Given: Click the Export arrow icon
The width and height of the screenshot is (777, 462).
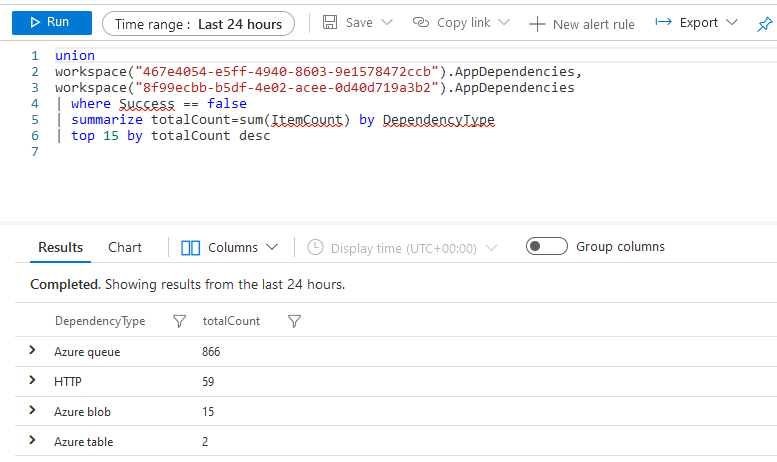Looking at the screenshot, I should pyautogui.click(x=663, y=22).
